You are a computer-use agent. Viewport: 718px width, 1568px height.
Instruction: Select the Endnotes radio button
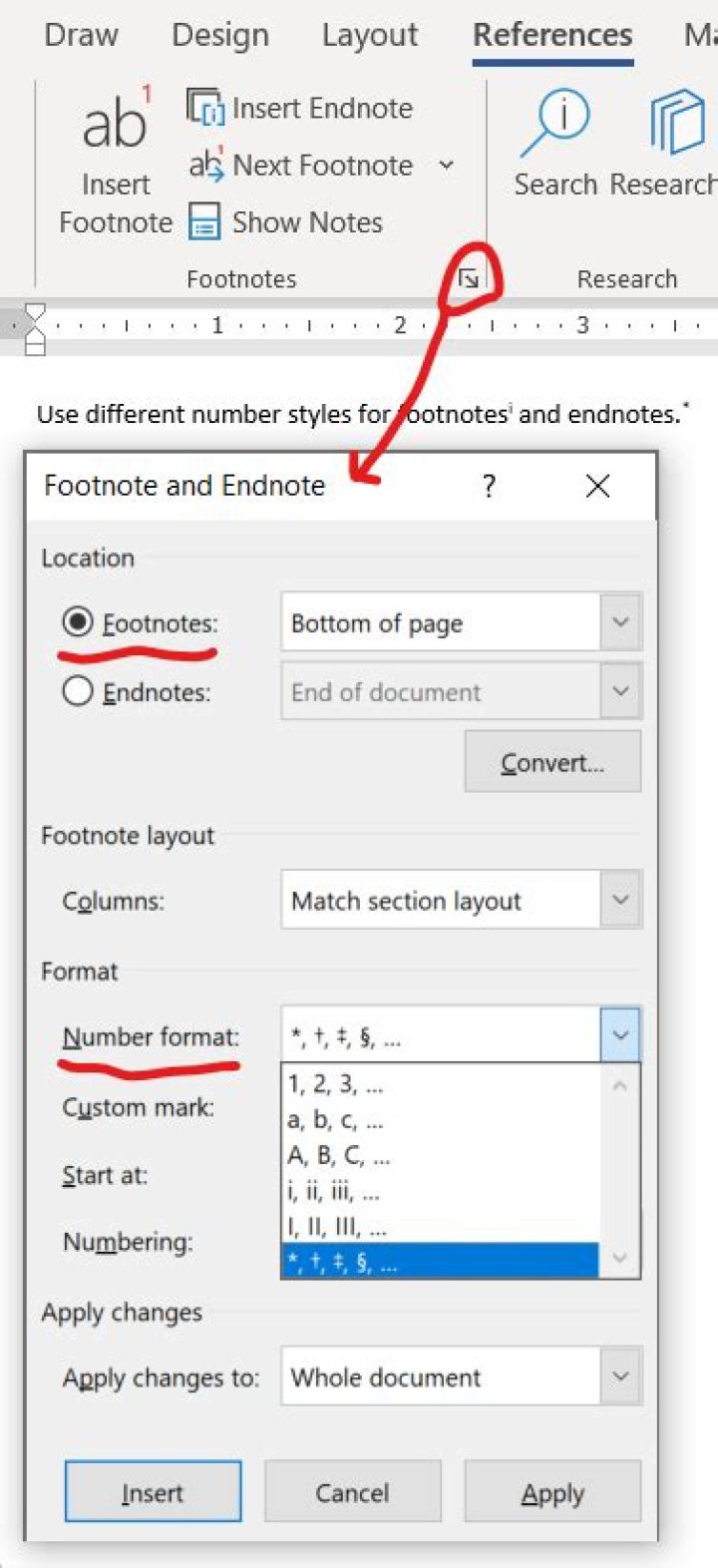tap(78, 692)
